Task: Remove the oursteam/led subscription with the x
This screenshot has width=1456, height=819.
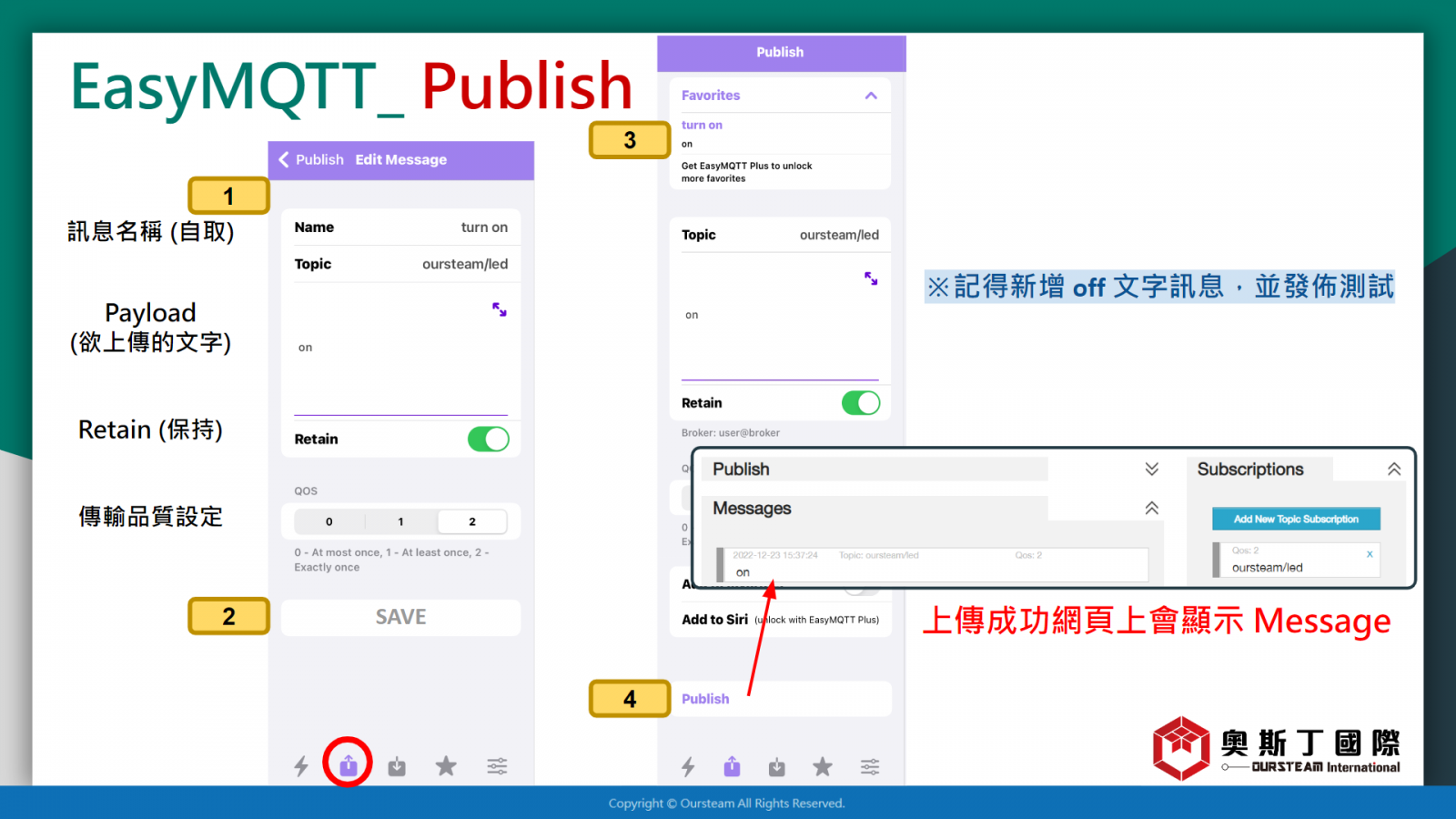Action: coord(1370,554)
